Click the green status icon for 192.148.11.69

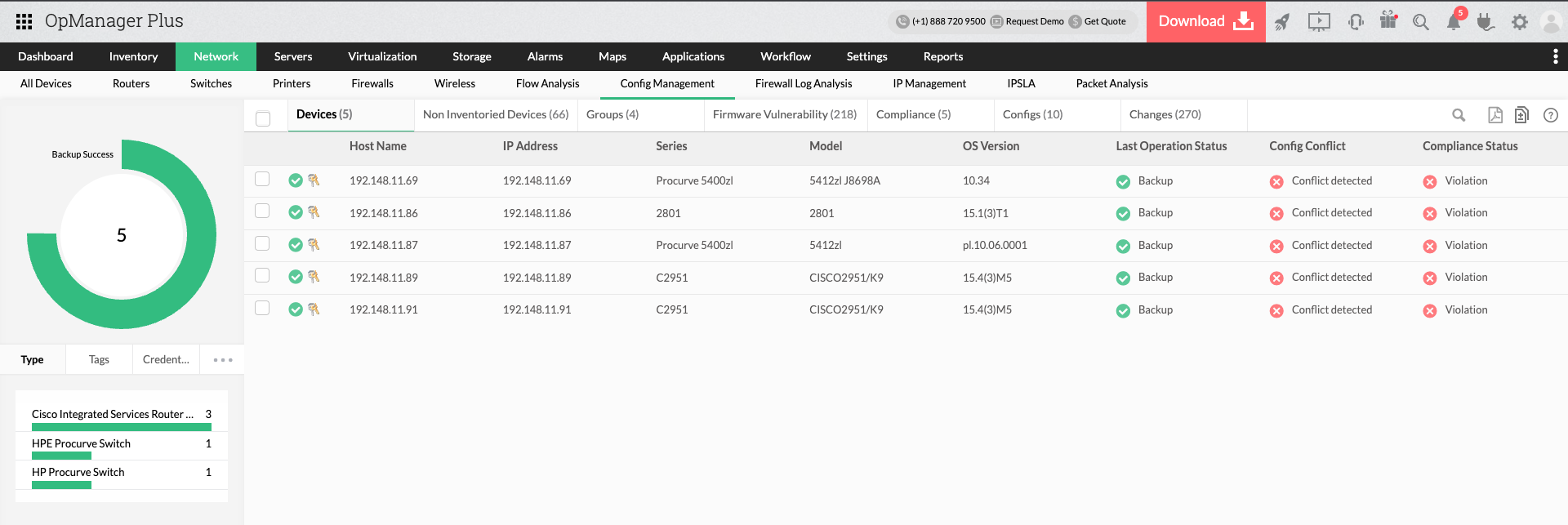[296, 180]
